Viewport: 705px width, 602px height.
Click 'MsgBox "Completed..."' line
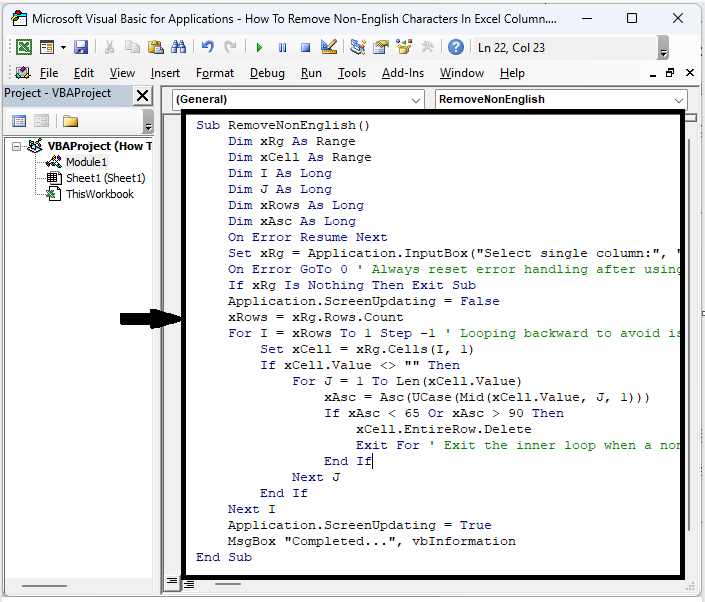click(x=371, y=541)
